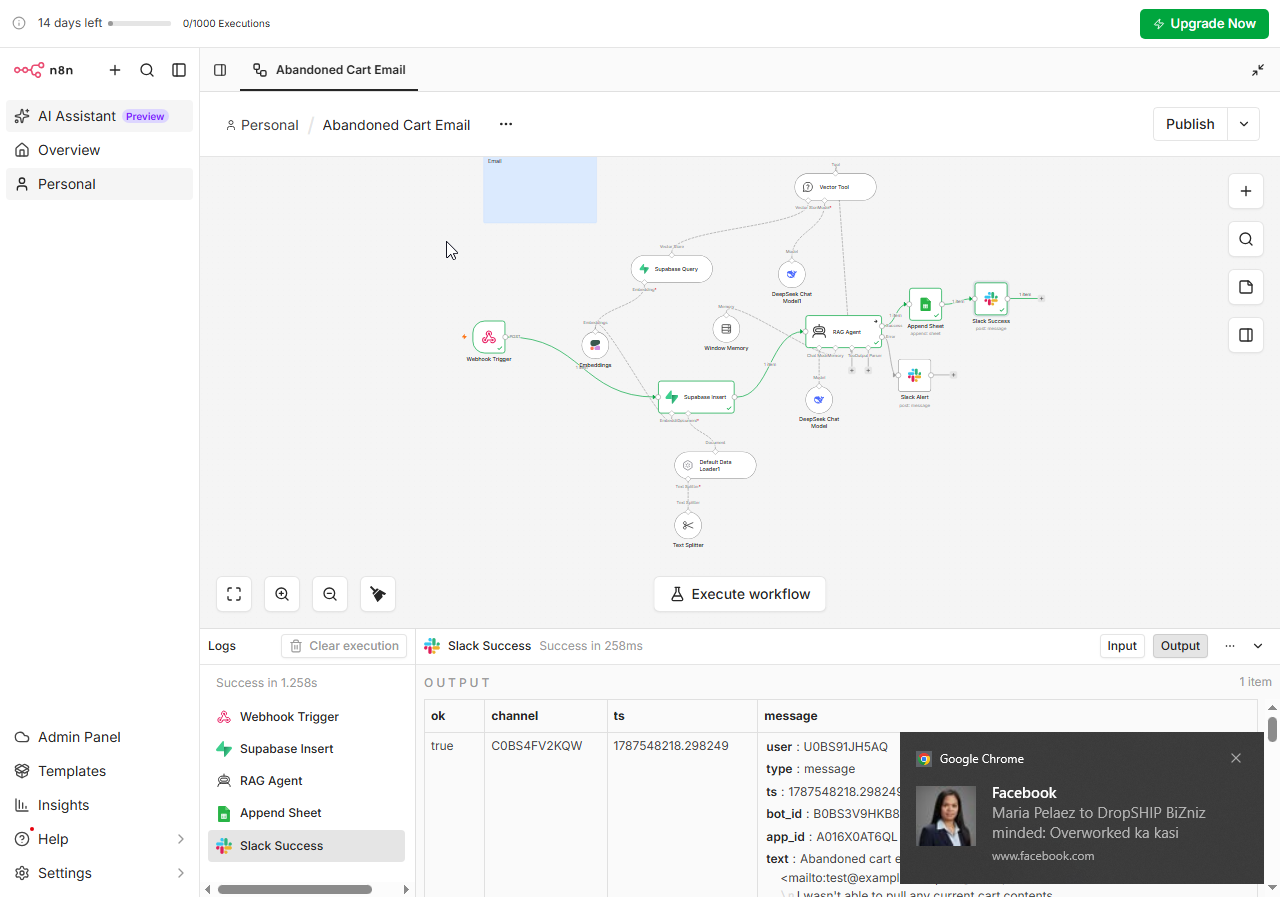Collapse the left sidebar with panel icon
This screenshot has width=1280, height=897.
point(179,70)
